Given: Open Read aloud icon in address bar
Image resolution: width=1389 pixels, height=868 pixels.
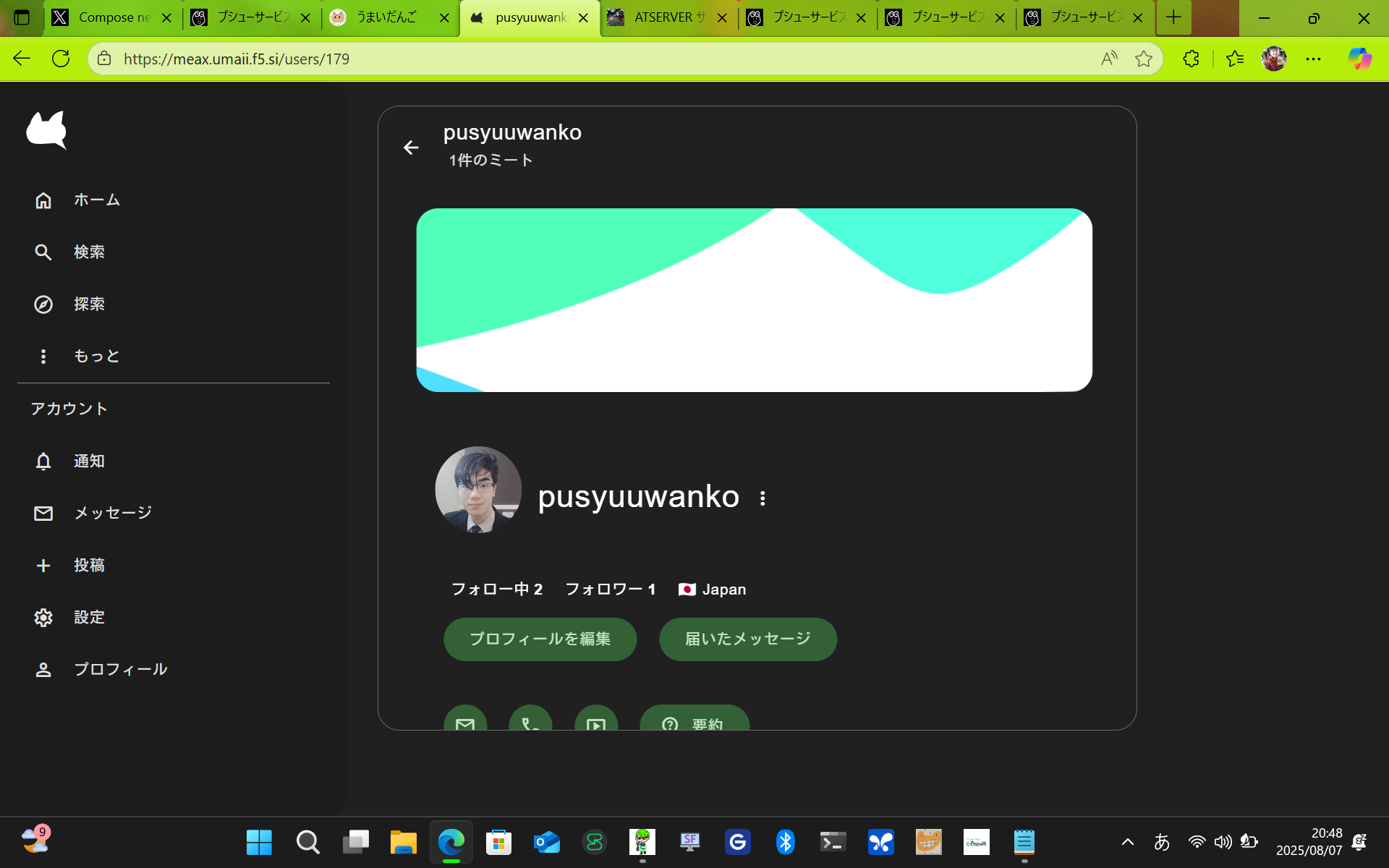Looking at the screenshot, I should (1109, 59).
